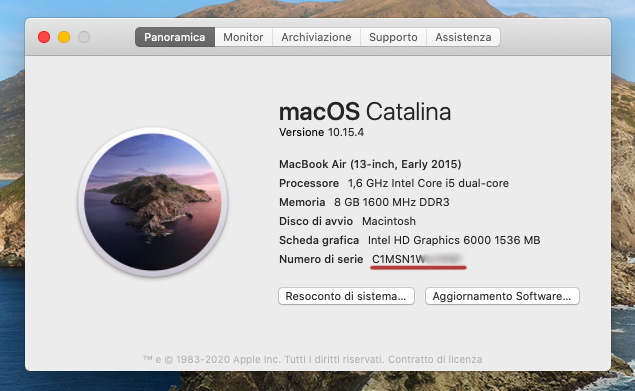Viewport: 635px width, 391px height.
Task: Click the macOS Catalina title
Action: [365, 112]
